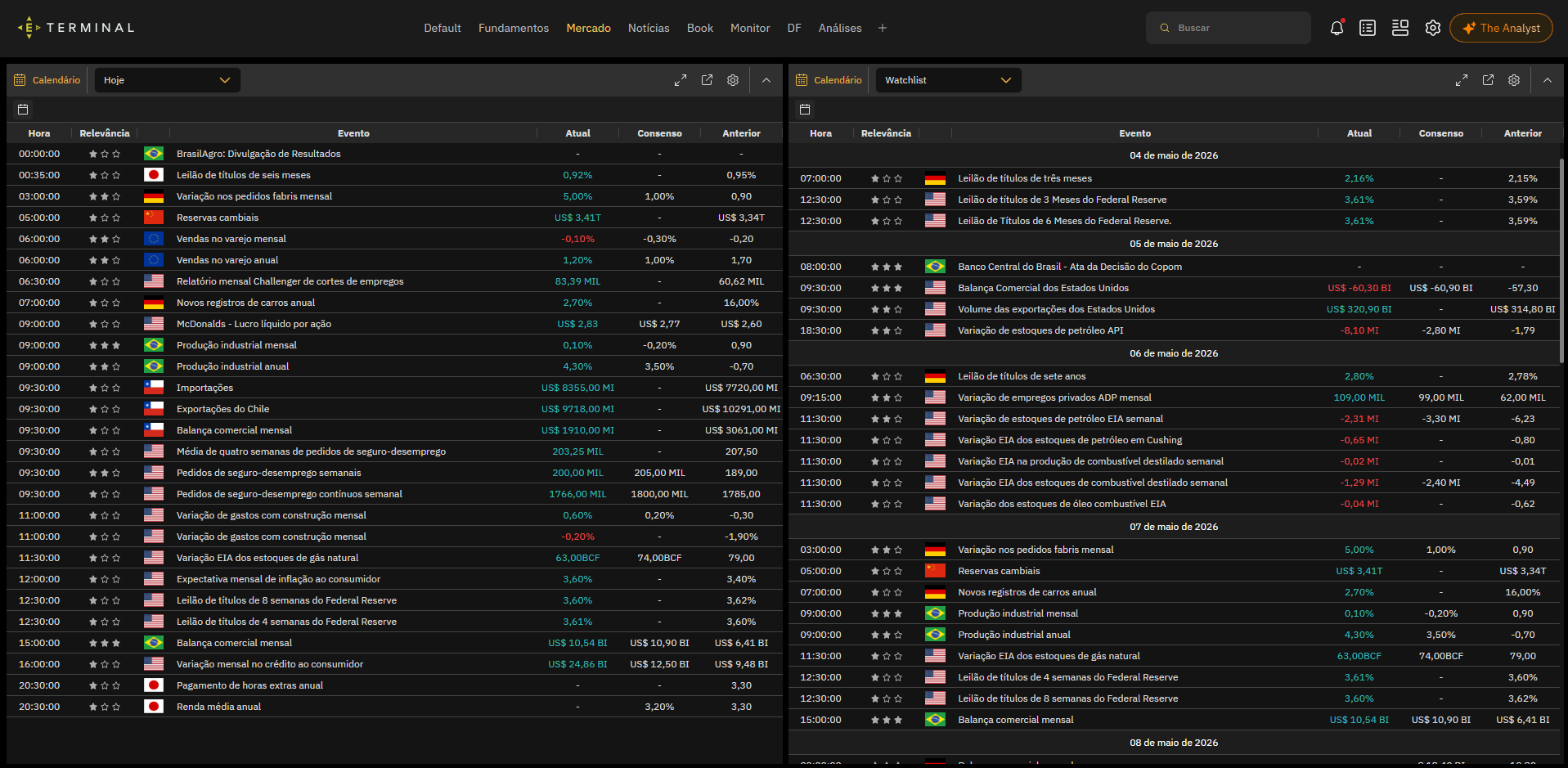Open settings of the left Calendário panel
1568x768 pixels.
733,80
